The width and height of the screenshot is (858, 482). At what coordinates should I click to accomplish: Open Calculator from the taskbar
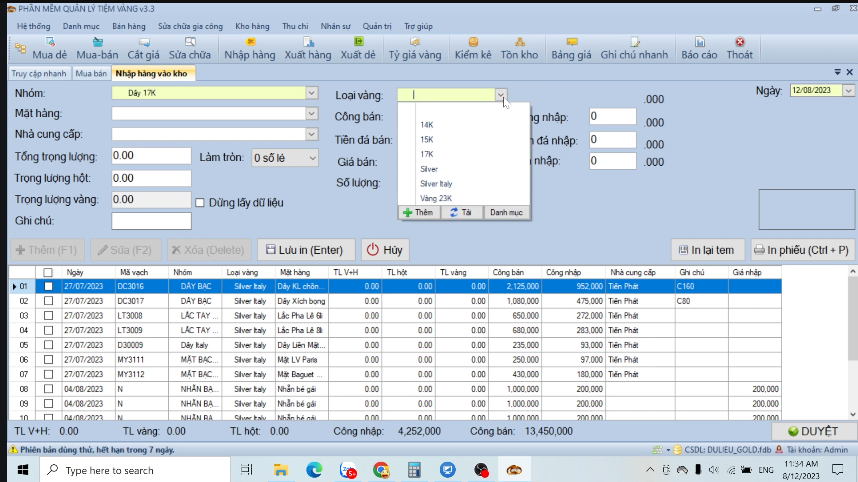coord(414,469)
